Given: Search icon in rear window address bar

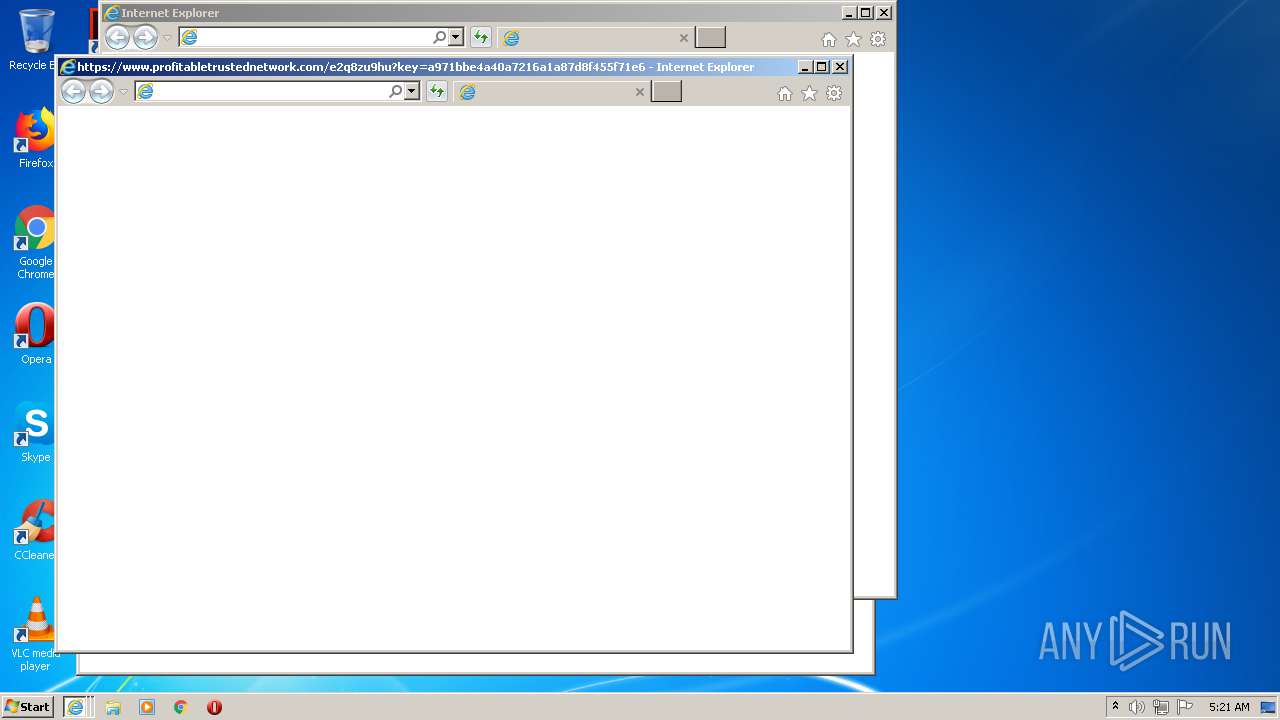Looking at the screenshot, I should (x=440, y=37).
